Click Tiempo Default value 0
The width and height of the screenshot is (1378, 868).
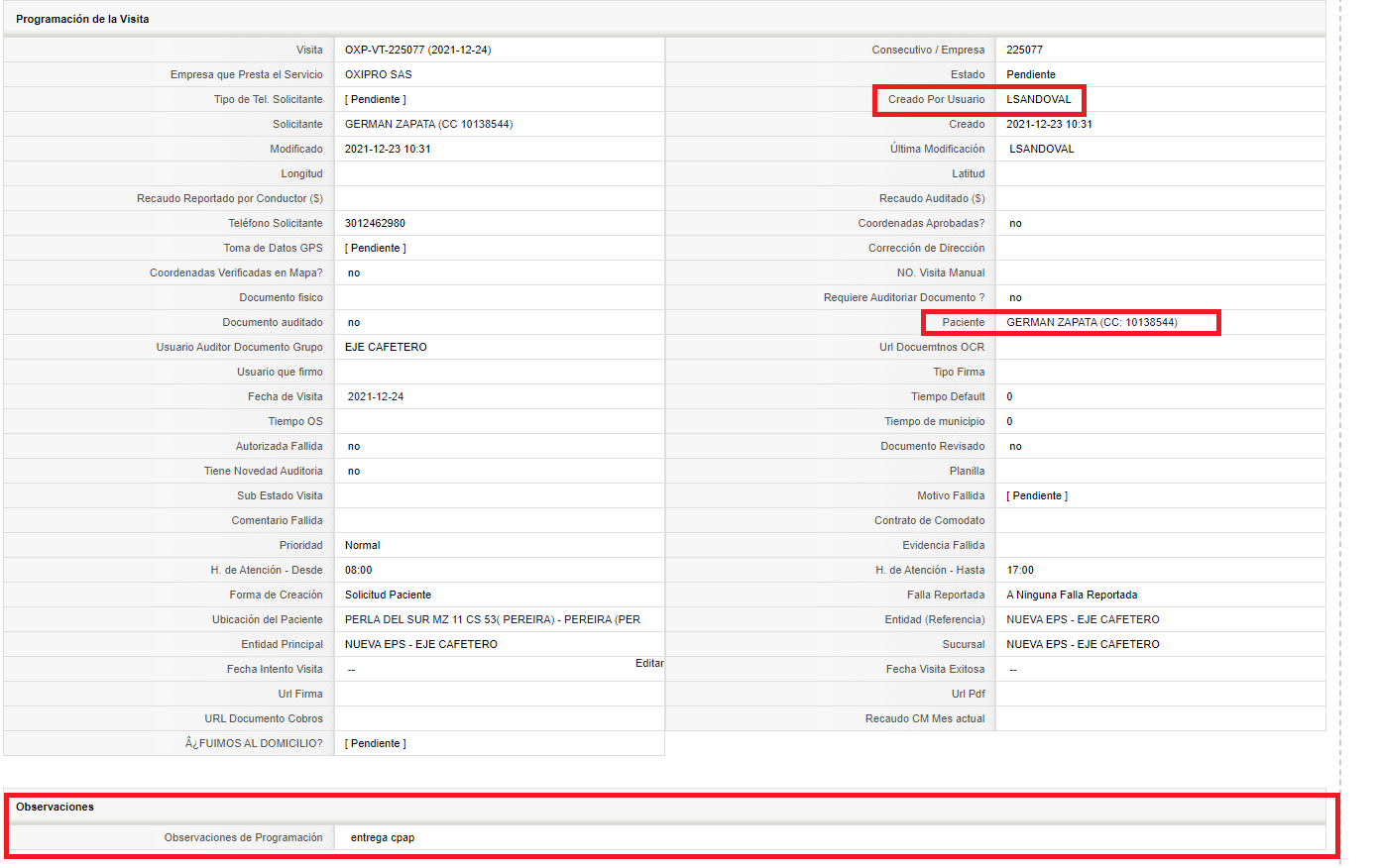(1009, 396)
